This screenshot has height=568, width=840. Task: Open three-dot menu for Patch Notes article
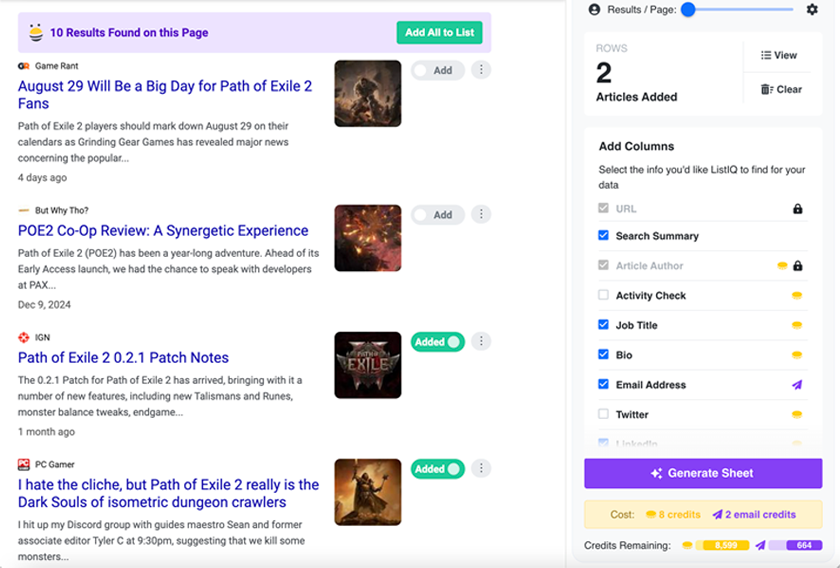pyautogui.click(x=481, y=342)
